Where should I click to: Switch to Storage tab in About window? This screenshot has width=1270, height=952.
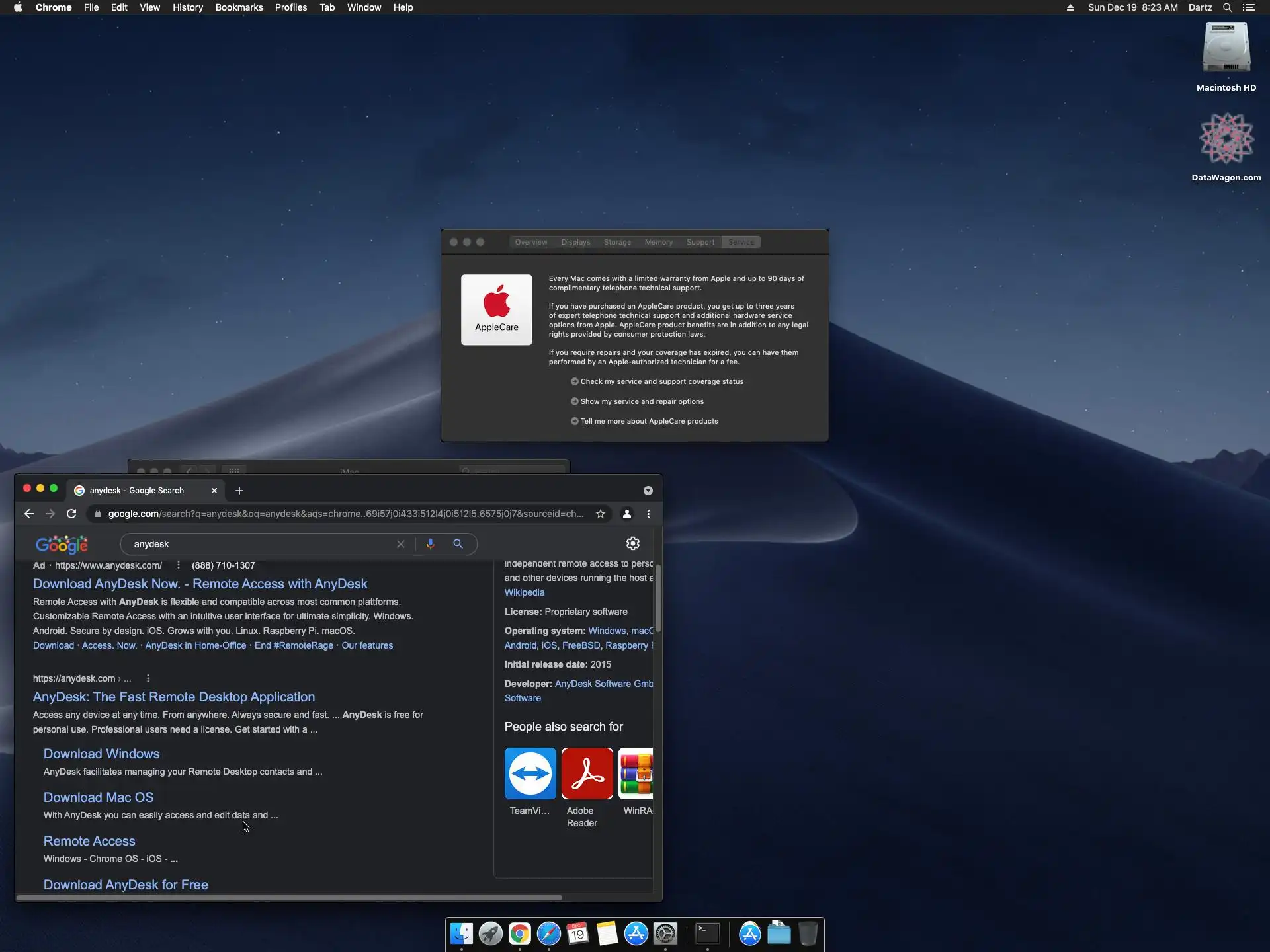coord(616,242)
